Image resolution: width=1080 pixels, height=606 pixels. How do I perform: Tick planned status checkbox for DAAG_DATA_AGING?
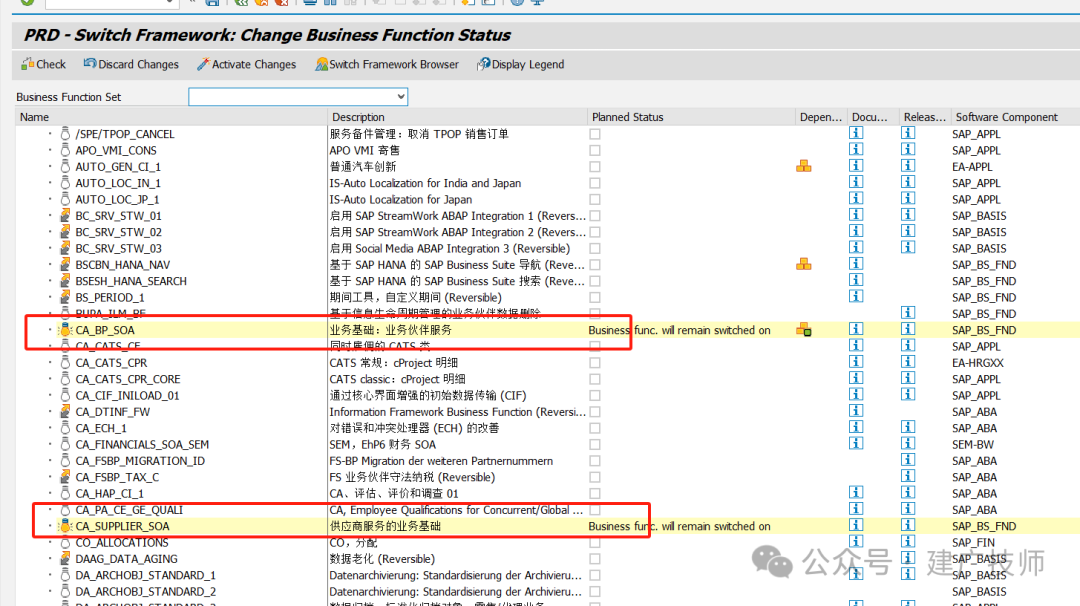click(594, 559)
